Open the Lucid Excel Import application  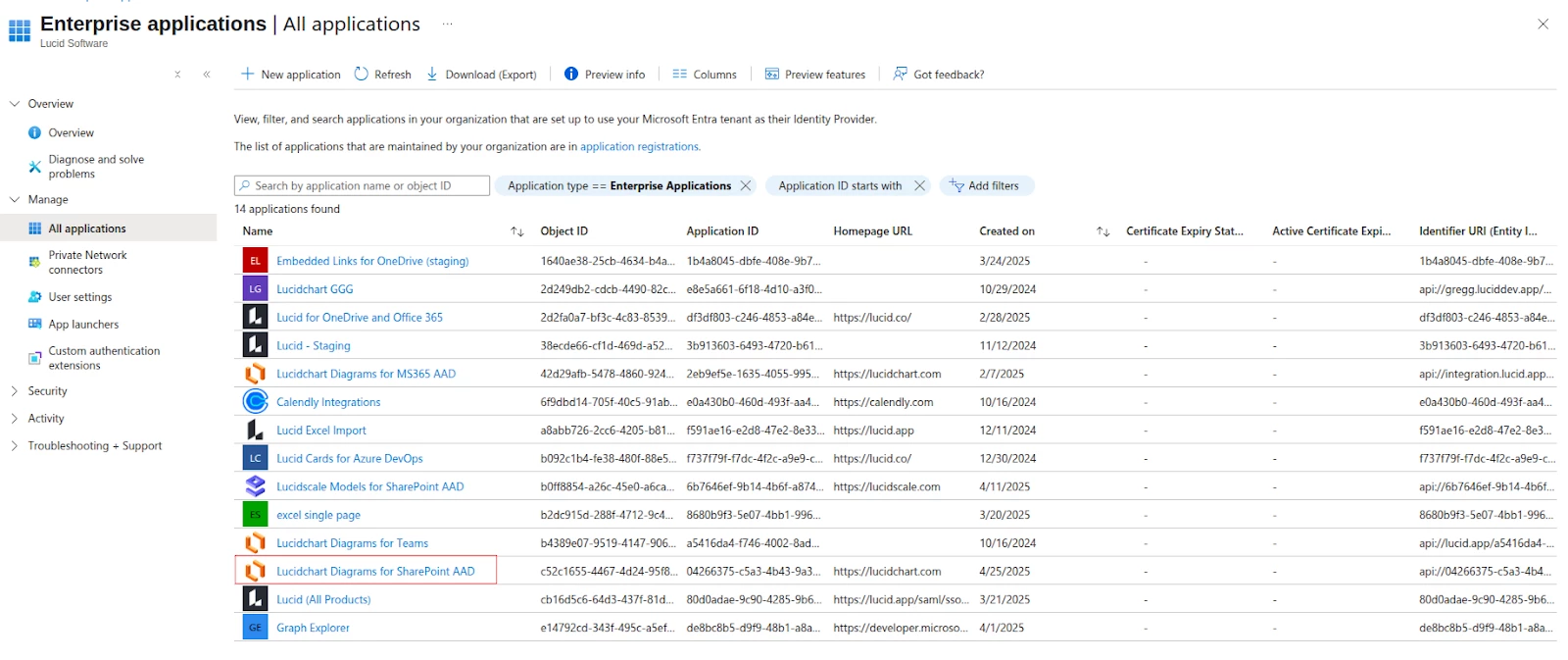pyautogui.click(x=321, y=431)
